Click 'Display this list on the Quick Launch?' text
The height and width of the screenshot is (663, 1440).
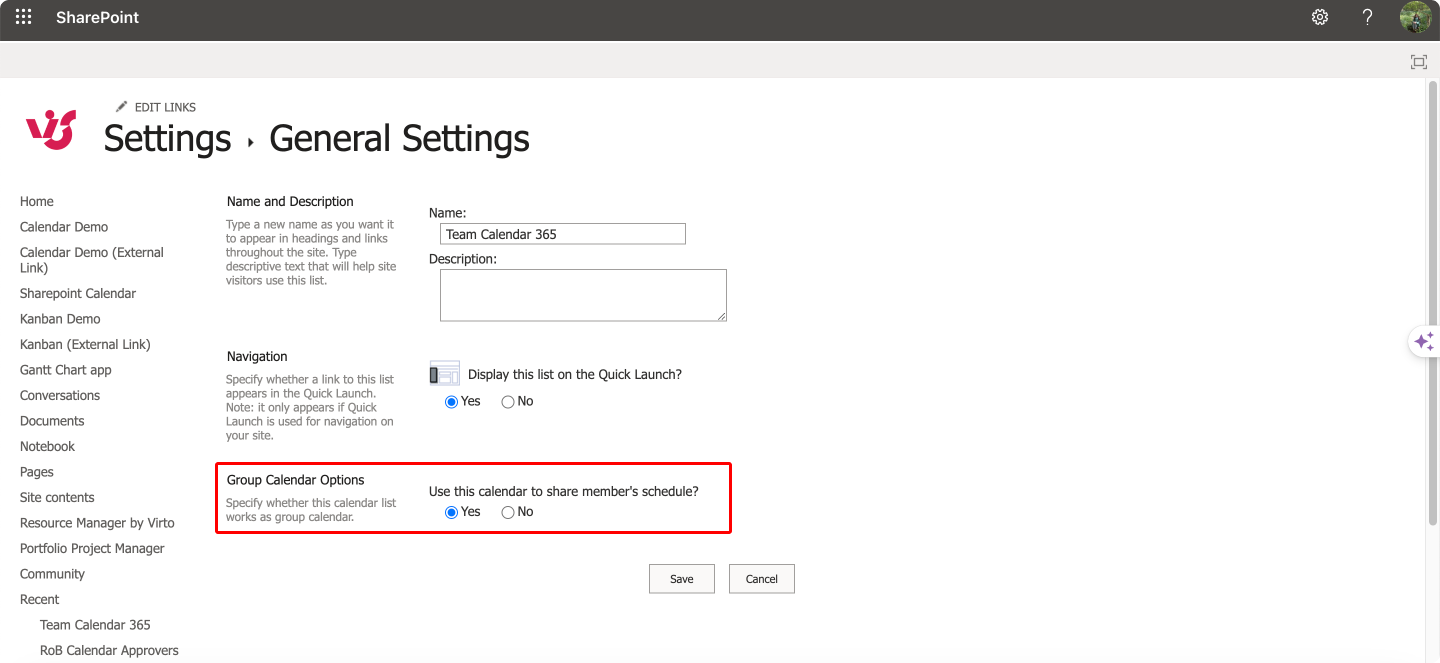[x=575, y=375]
